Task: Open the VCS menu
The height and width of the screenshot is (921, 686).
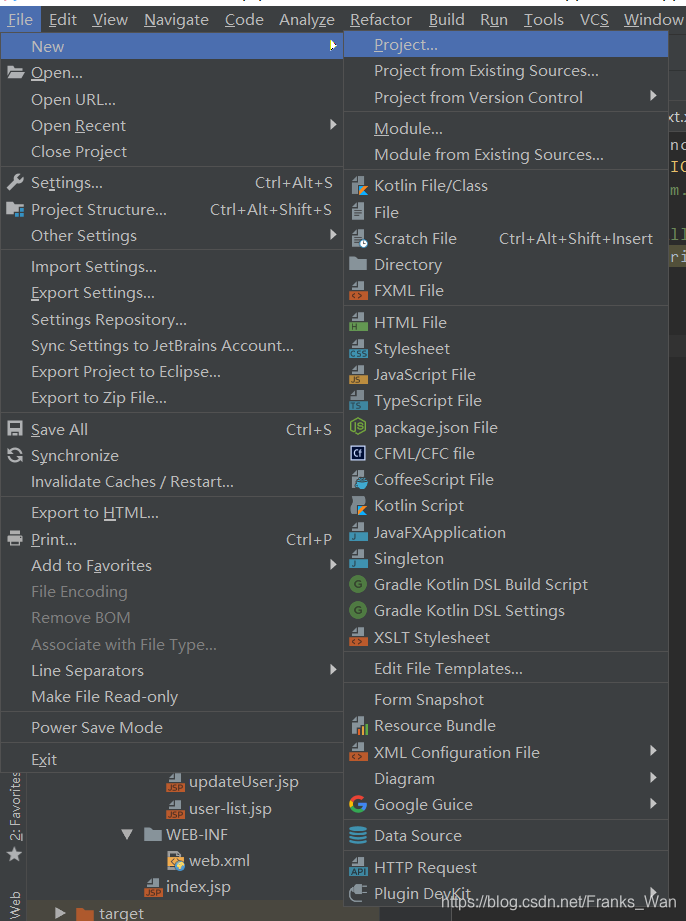Action: [x=594, y=20]
